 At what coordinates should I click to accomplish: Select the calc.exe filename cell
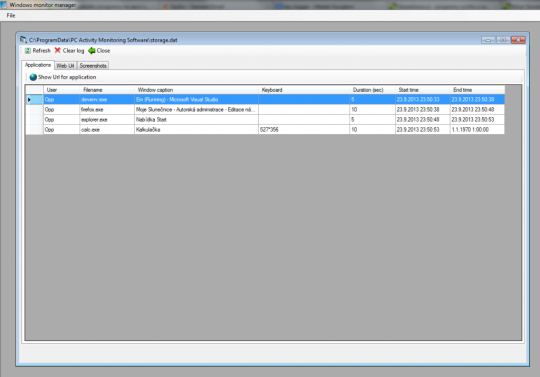click(x=107, y=129)
